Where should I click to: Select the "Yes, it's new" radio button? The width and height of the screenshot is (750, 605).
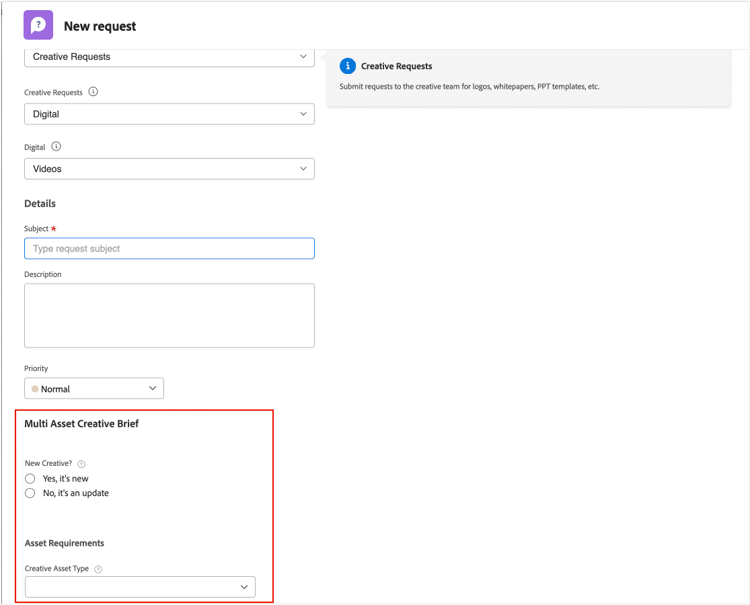[x=30, y=479]
